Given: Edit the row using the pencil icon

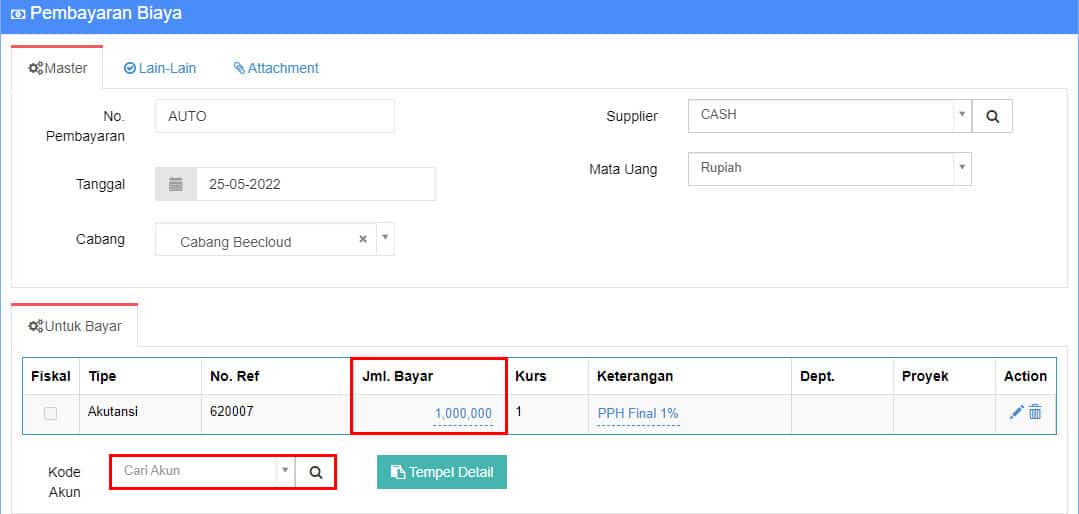Looking at the screenshot, I should [1016, 412].
